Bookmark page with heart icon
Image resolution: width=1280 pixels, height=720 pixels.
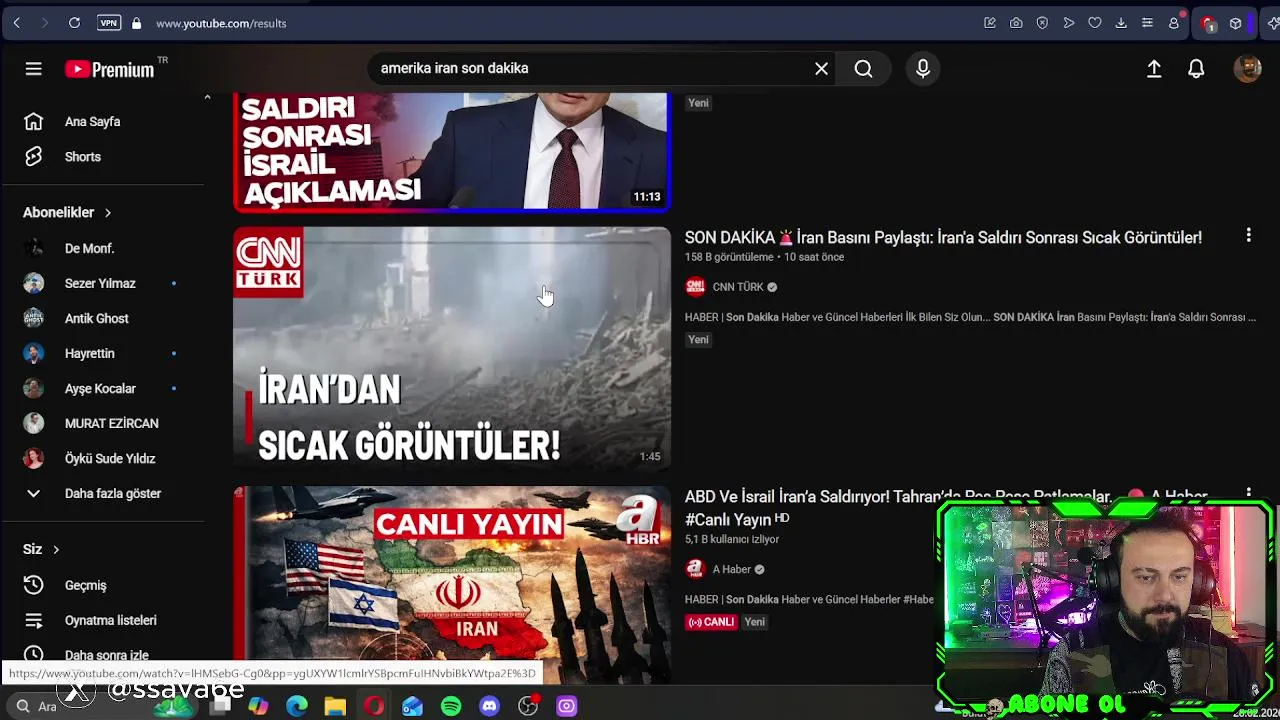tap(1095, 23)
